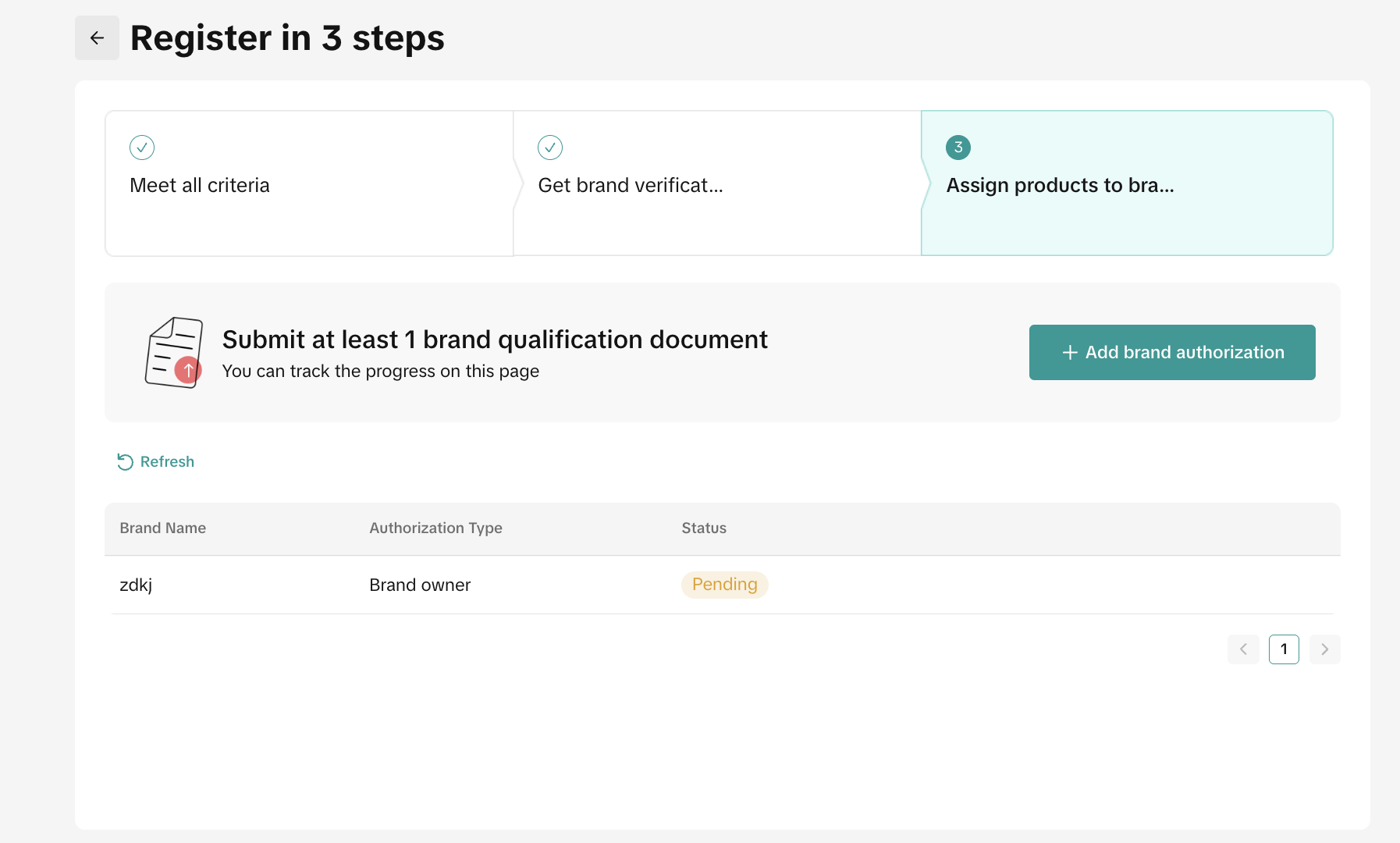
Task: Click the Pending status badge
Action: (x=724, y=585)
